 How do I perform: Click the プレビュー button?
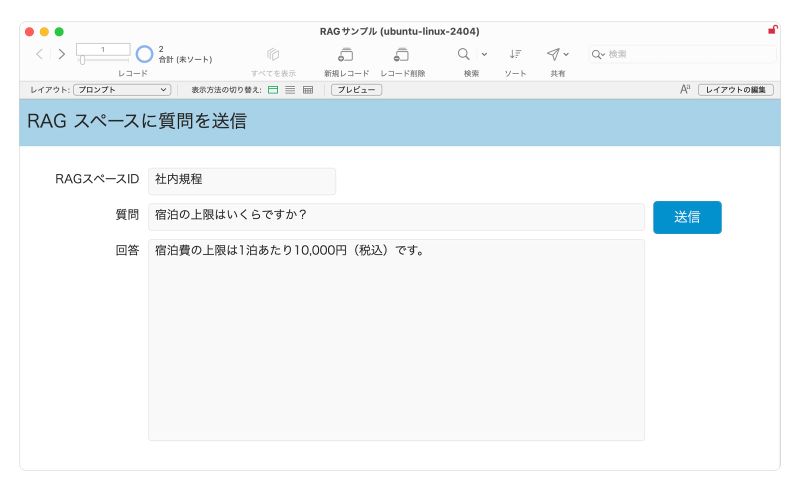(x=356, y=90)
